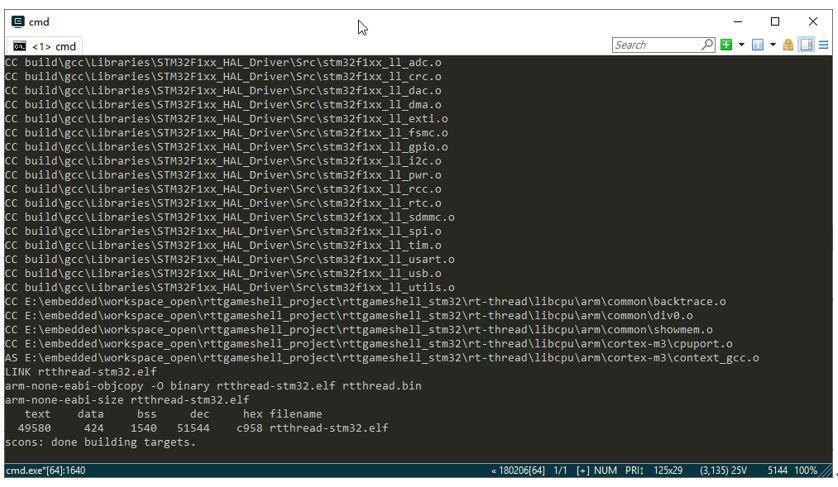Click 'arm-none-eabi-size rtthread-stm32.elf' line
Image resolution: width=838 pixels, height=487 pixels.
point(127,400)
